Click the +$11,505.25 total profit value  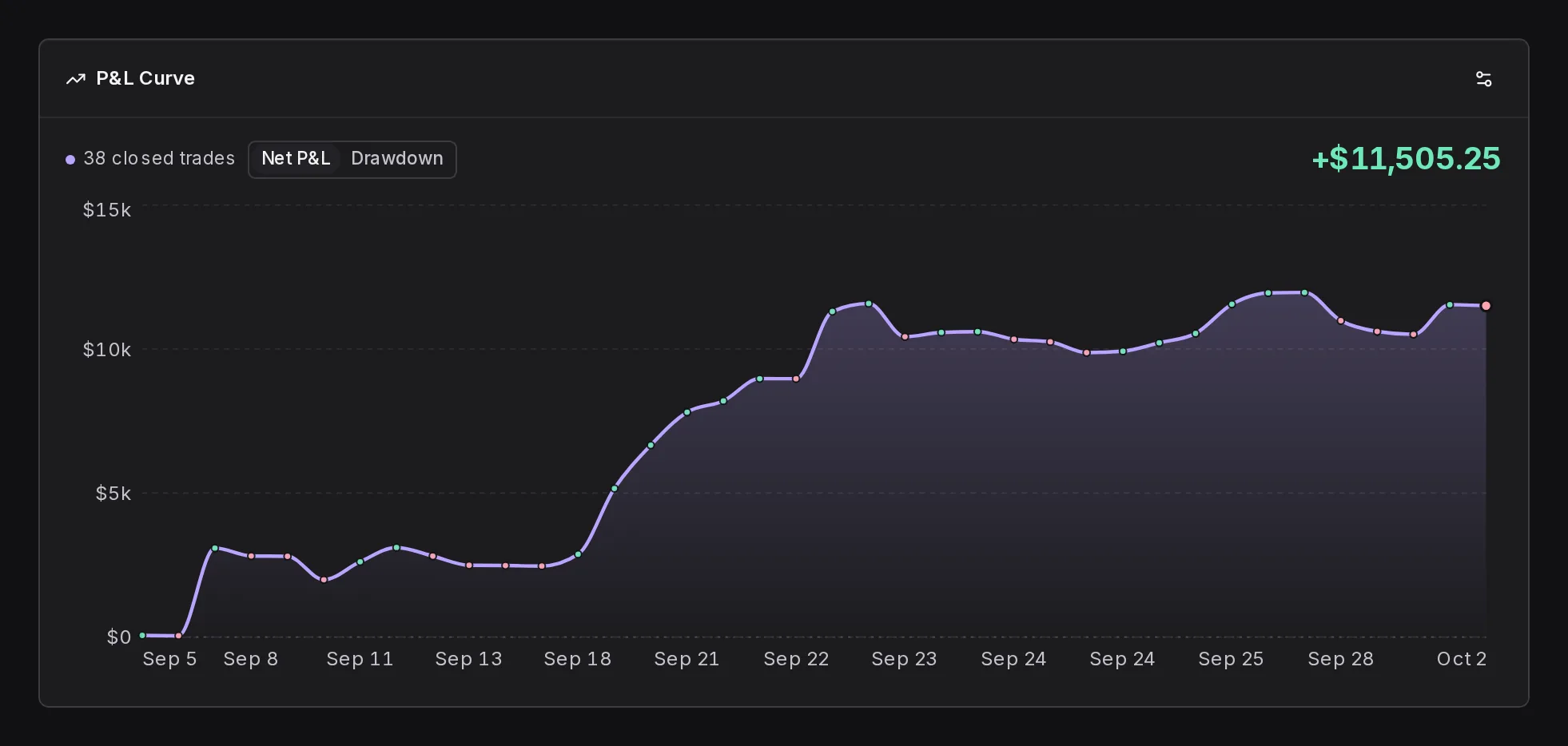[1406, 159]
